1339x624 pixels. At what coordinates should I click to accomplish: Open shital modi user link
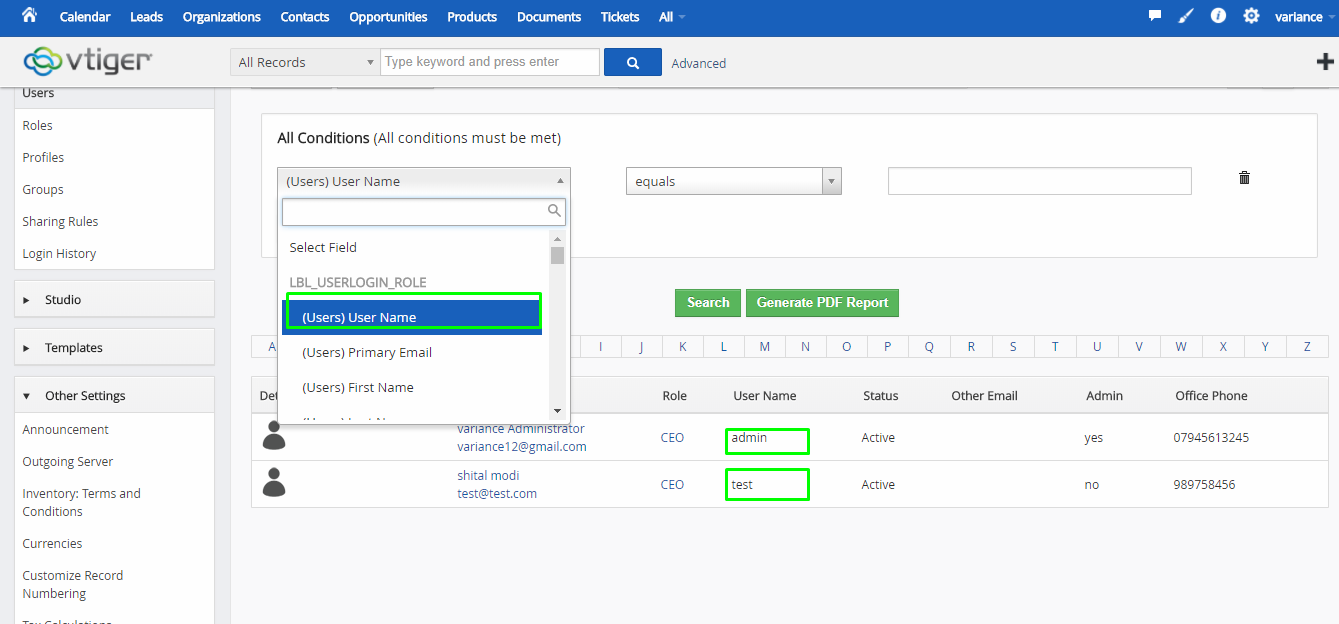[x=488, y=475]
